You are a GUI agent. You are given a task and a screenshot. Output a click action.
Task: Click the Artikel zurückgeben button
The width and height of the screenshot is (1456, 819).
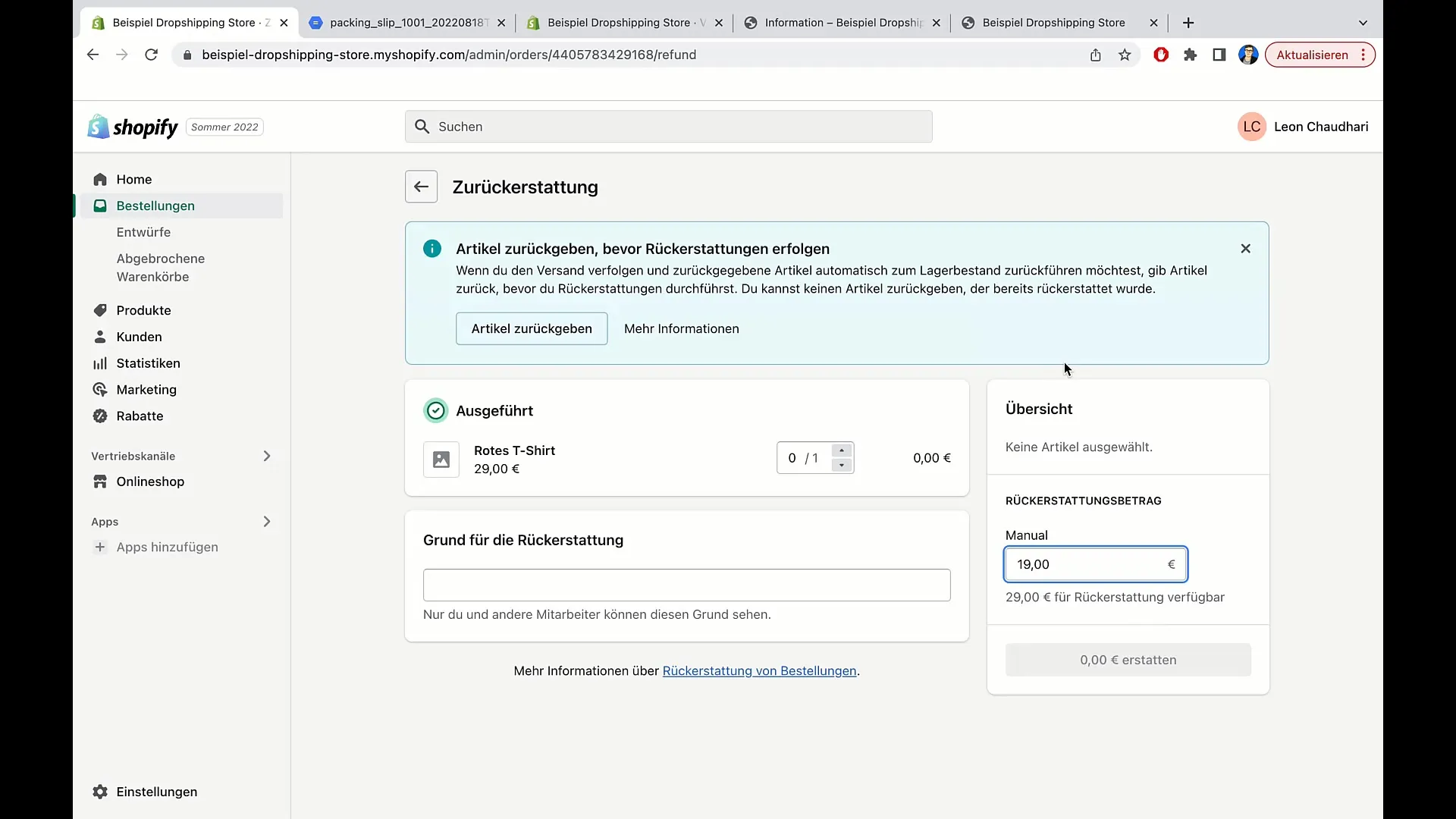coord(532,328)
